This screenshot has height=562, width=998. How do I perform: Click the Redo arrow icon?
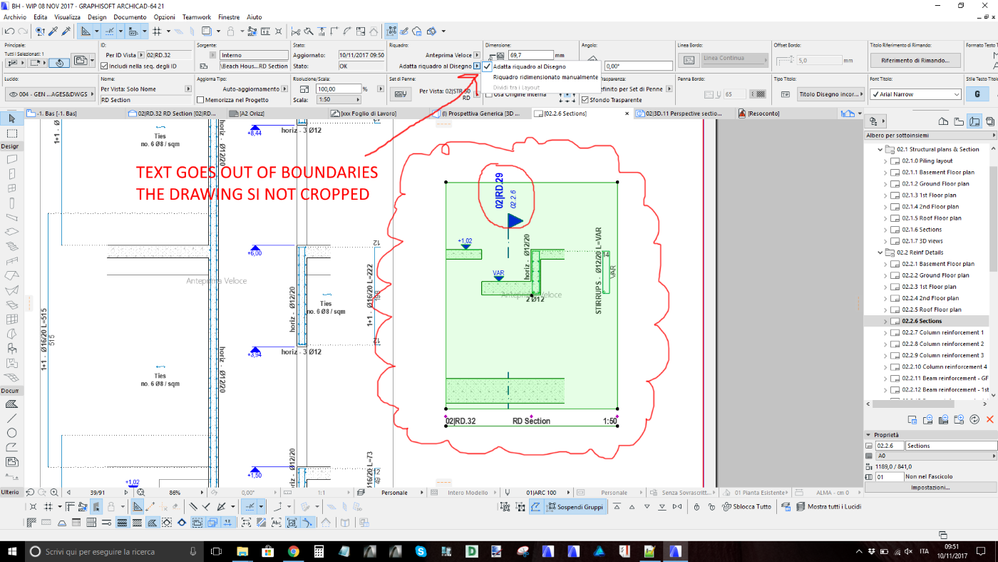tap(23, 31)
